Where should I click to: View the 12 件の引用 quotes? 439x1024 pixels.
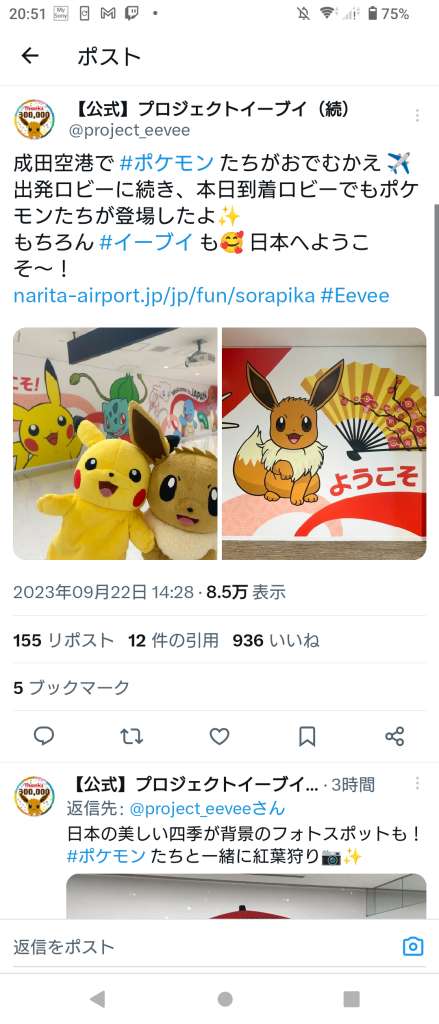tap(173, 641)
